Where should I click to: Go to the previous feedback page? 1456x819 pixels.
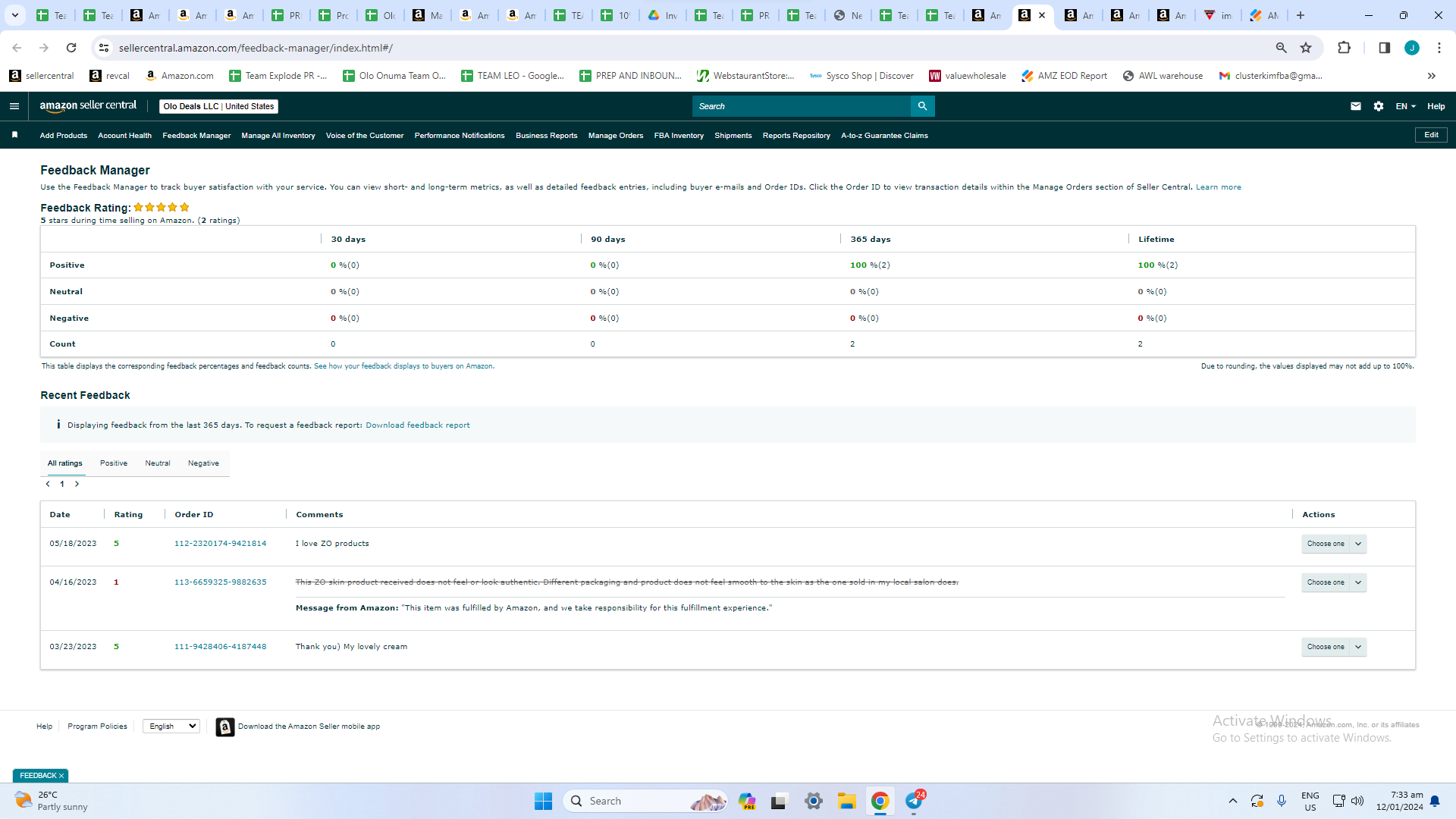click(48, 484)
